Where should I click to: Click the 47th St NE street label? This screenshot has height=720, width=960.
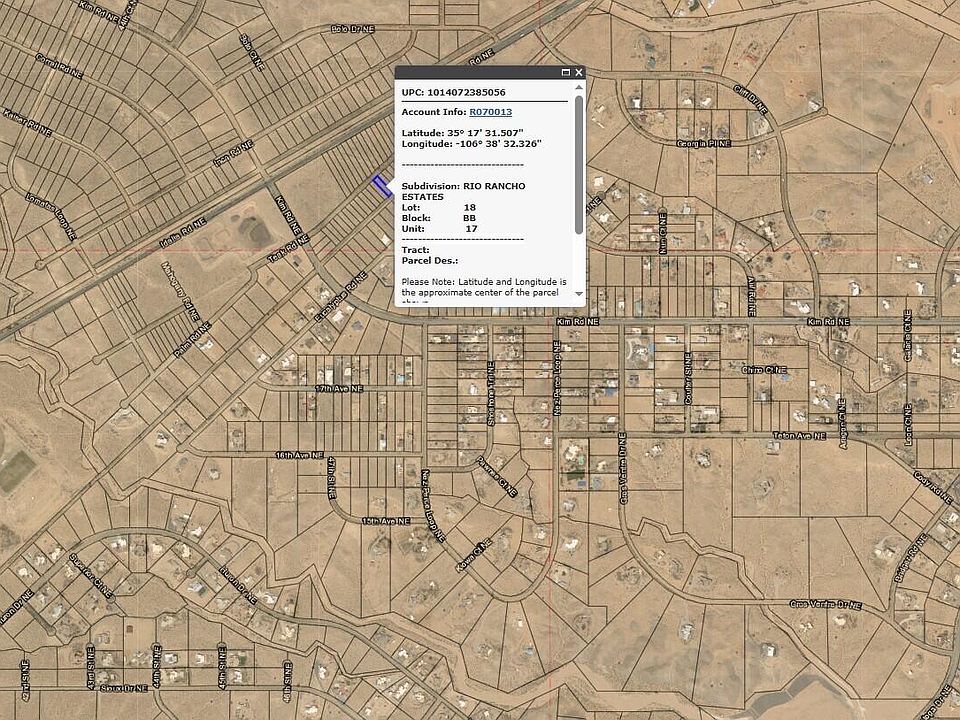coord(331,478)
